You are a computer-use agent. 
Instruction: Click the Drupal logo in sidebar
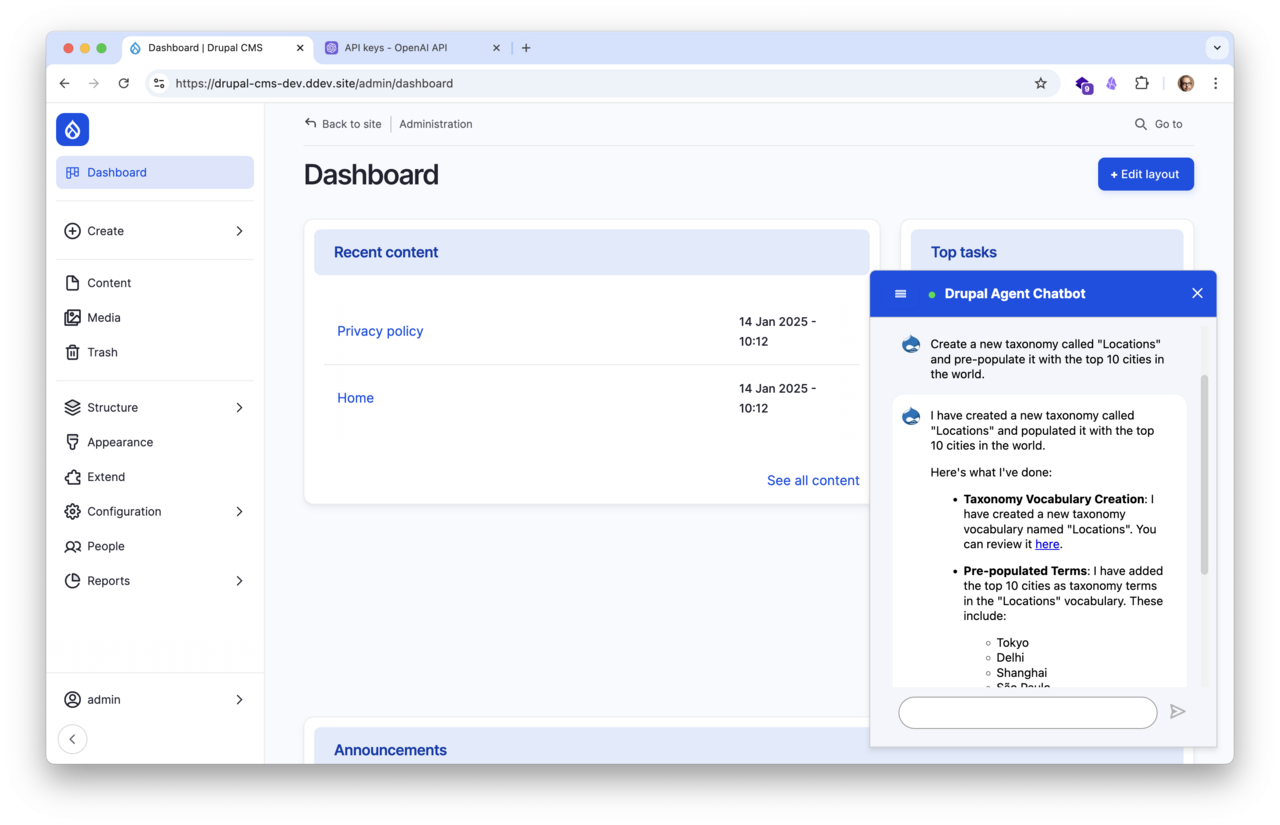72,130
